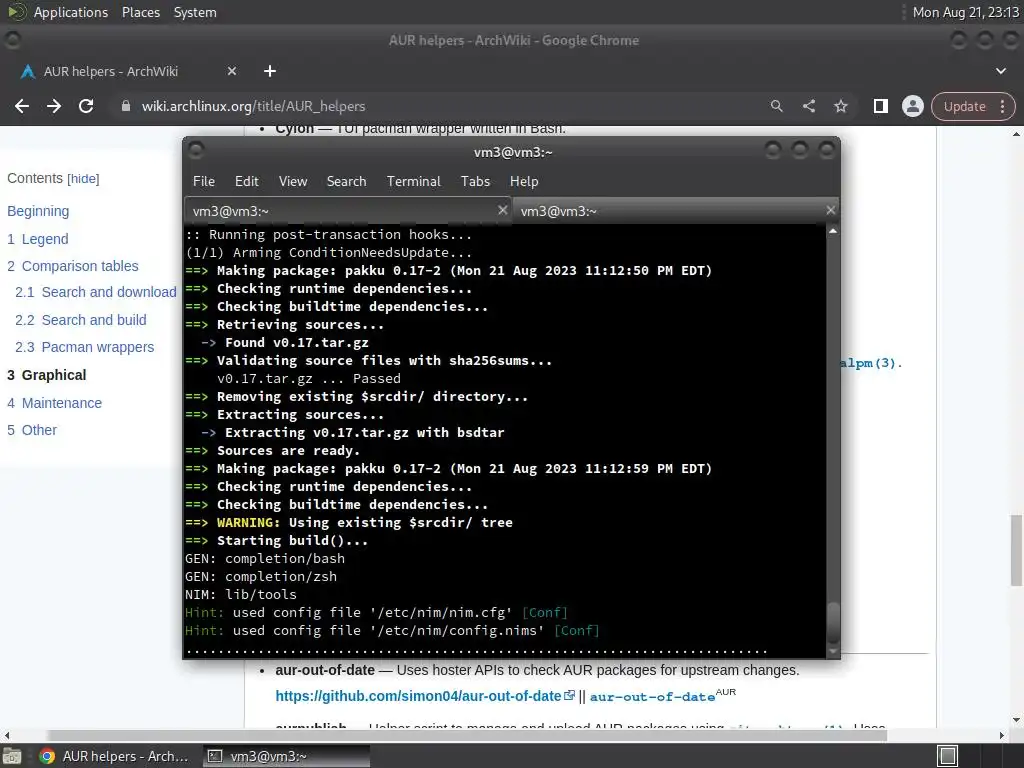
Task: Open terminal Tabs menu
Action: click(475, 182)
